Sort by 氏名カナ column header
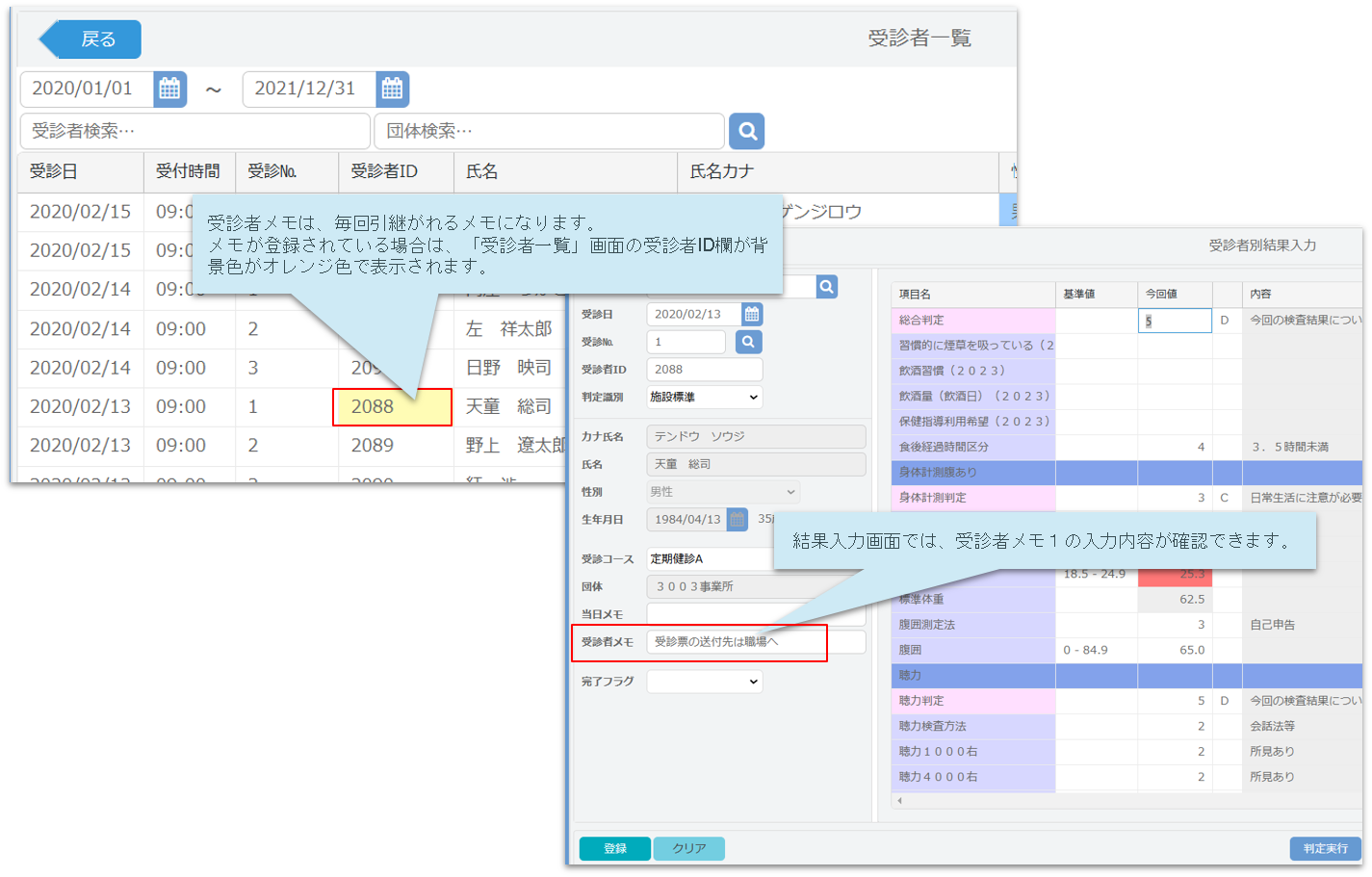 tap(838, 171)
